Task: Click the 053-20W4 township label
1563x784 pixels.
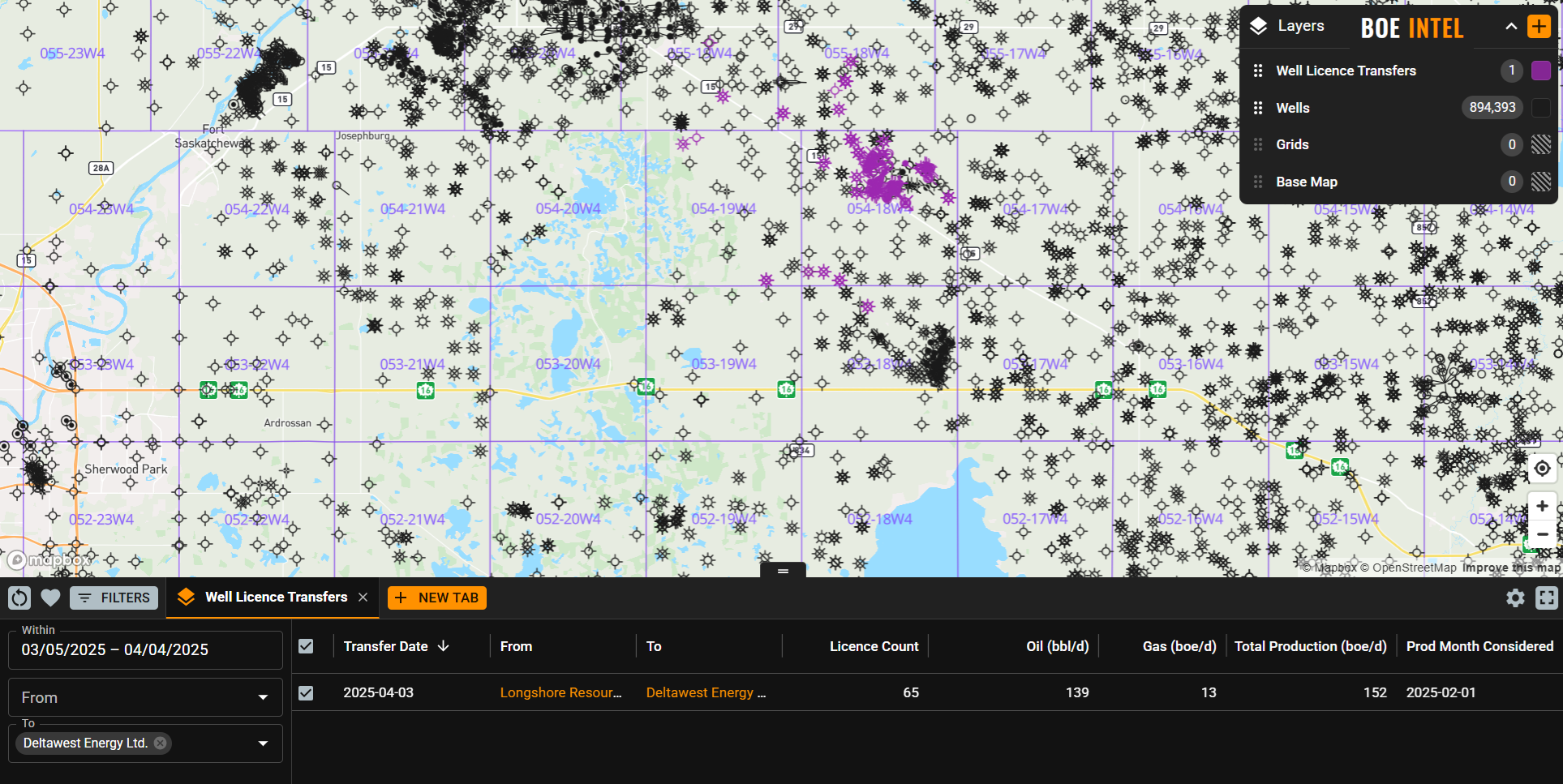Action: click(x=568, y=364)
